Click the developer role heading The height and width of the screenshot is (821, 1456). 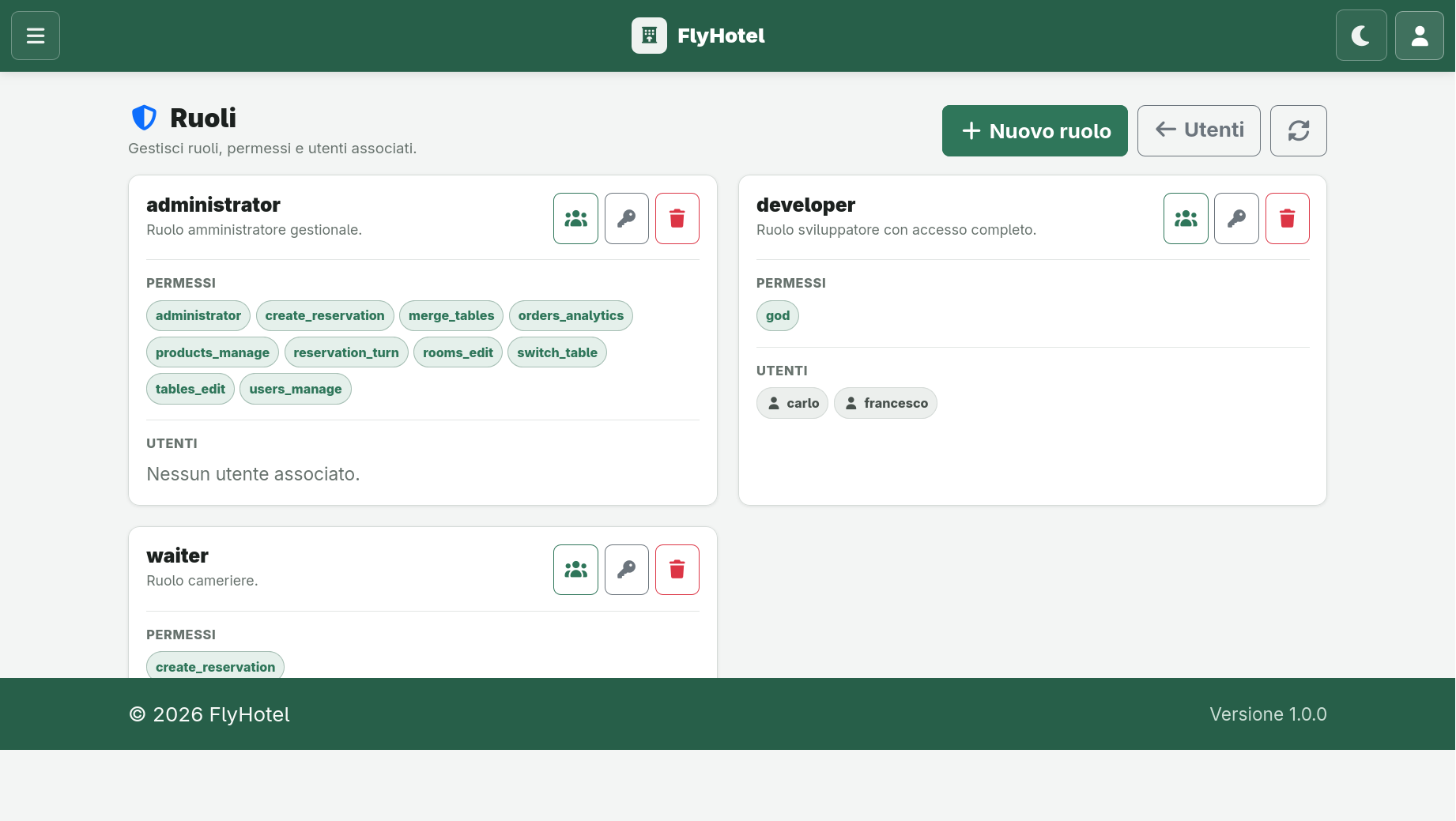(805, 205)
